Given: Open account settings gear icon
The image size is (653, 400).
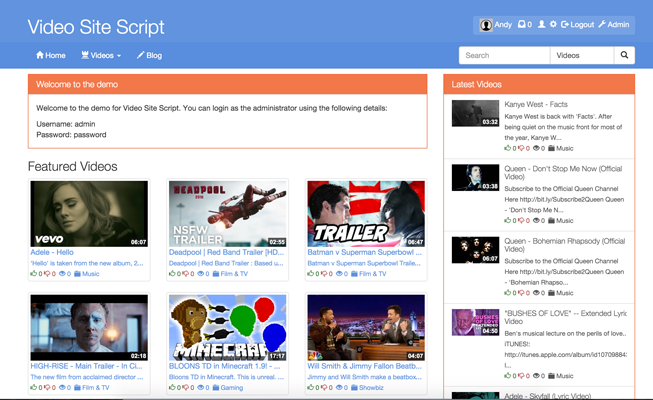Looking at the screenshot, I should 553,24.
